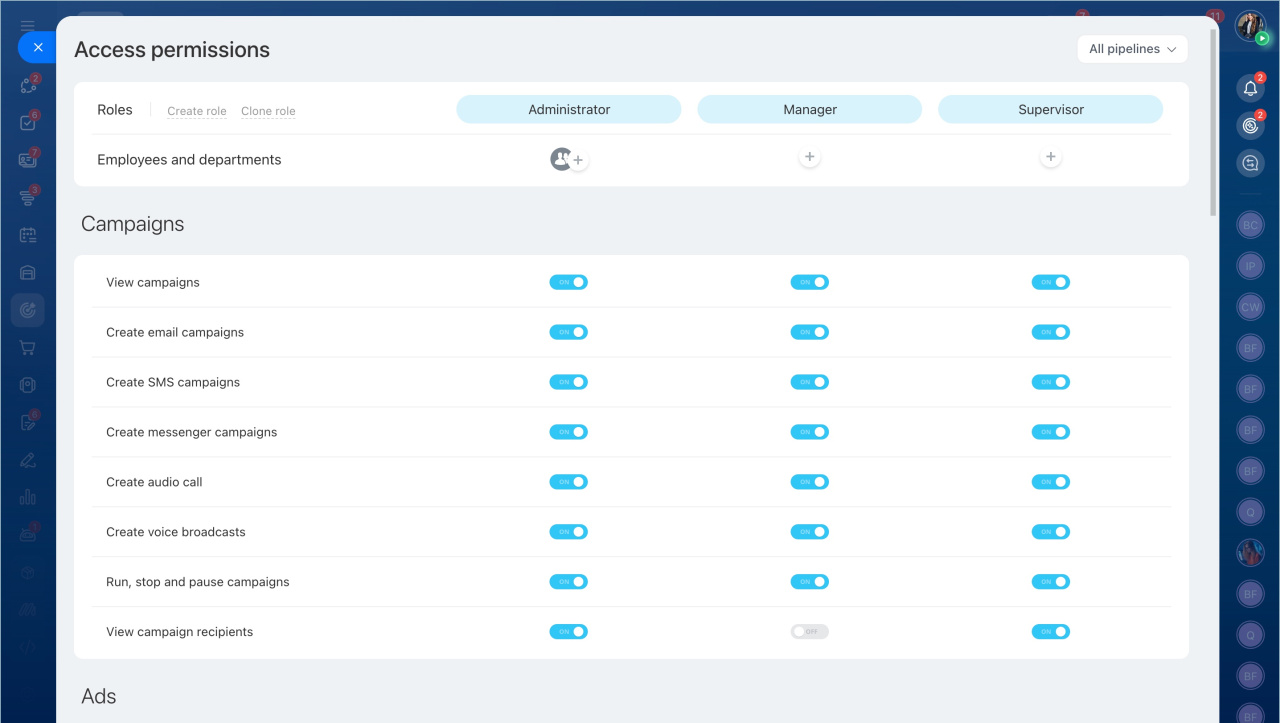The height and width of the screenshot is (723, 1280).
Task: Open chat with the CW contact avatar
Action: 1250,307
